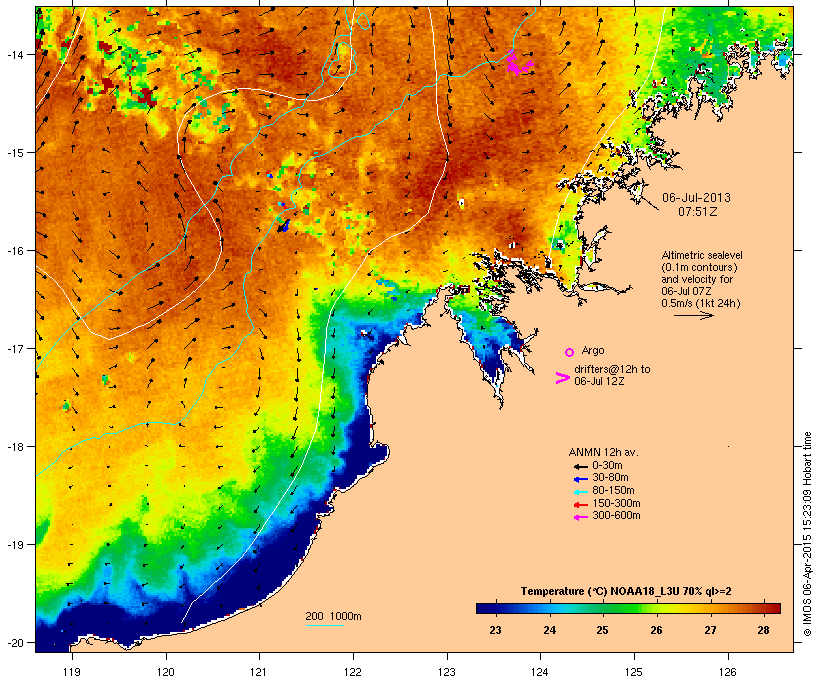Click the Temperature NOAA18_L3U colorbar title
This screenshot has width=820, height=680.
(626, 592)
